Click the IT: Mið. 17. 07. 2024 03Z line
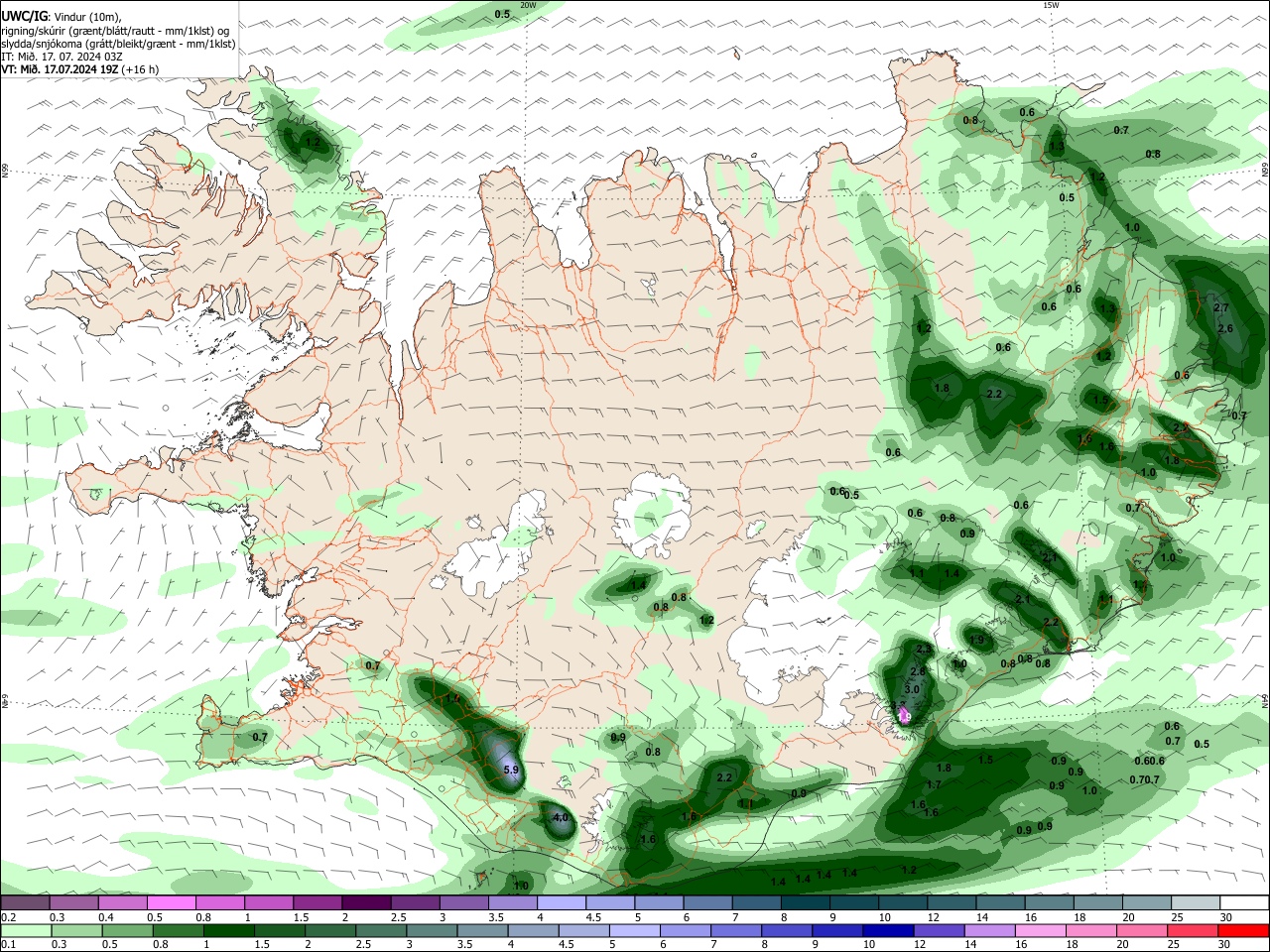Screen dimensions: 1270x952 61,57
